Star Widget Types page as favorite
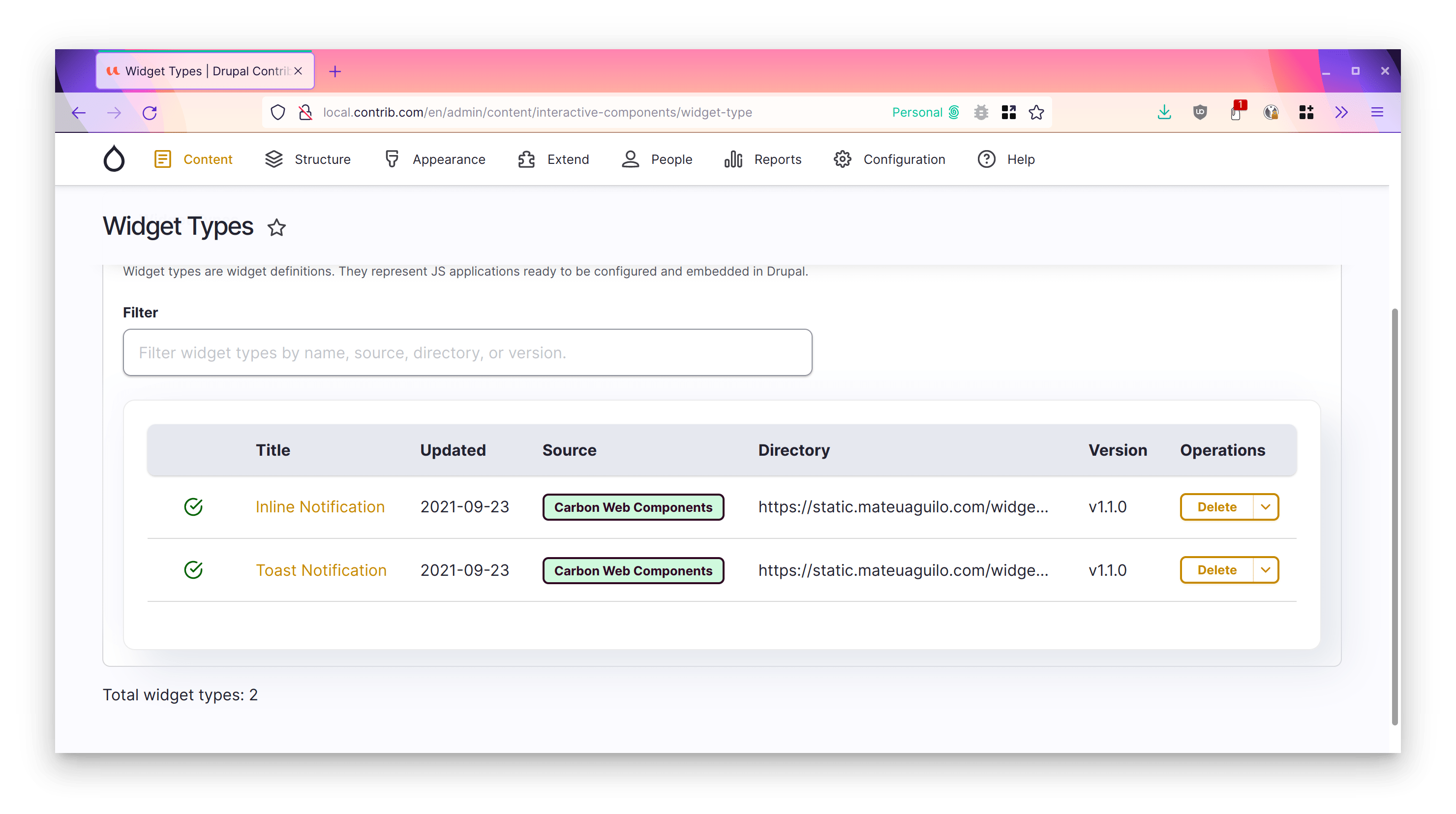 (276, 227)
